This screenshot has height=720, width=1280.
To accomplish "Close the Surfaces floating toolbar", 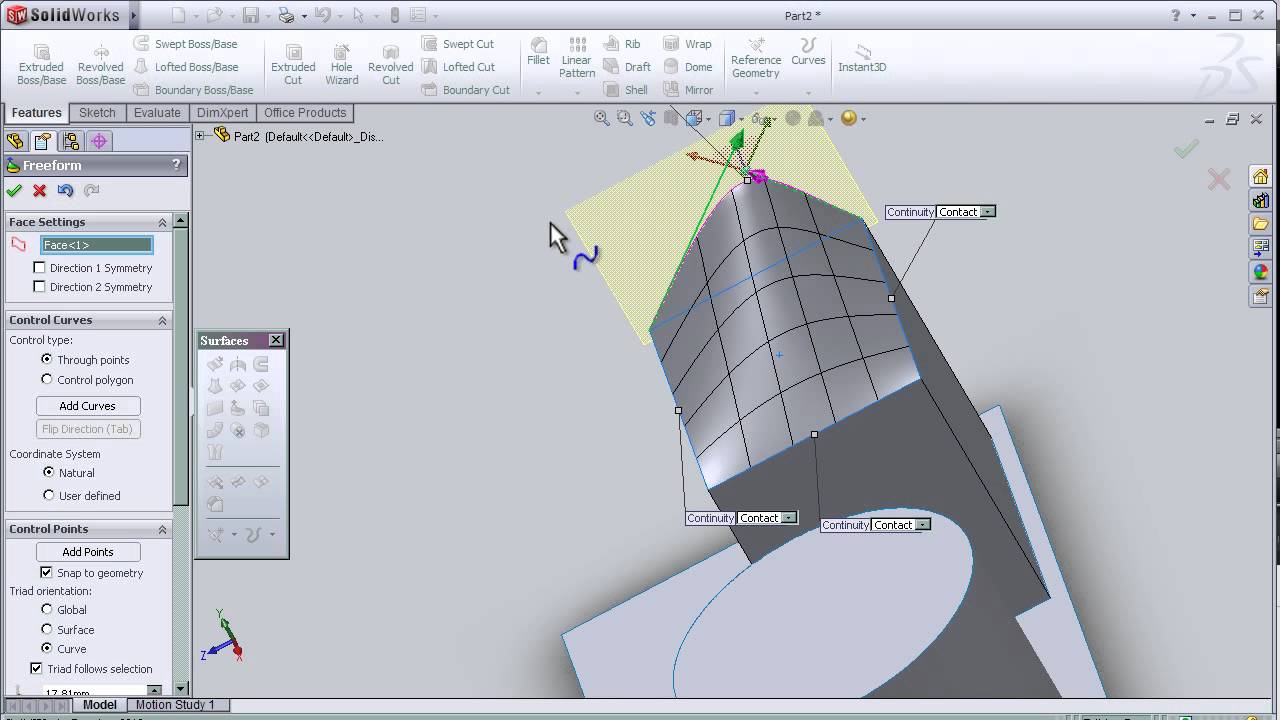I will 276,340.
